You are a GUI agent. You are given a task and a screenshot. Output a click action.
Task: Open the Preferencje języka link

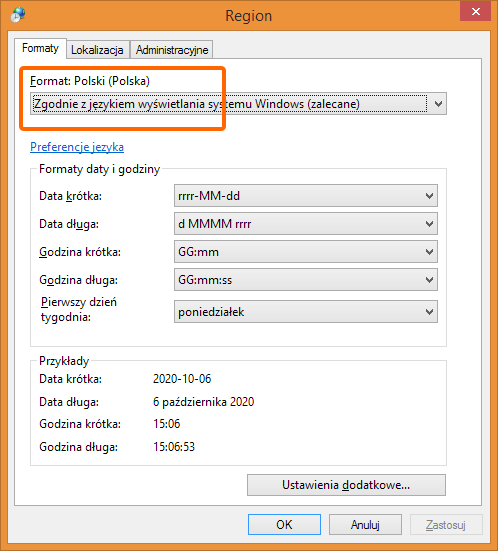point(77,147)
